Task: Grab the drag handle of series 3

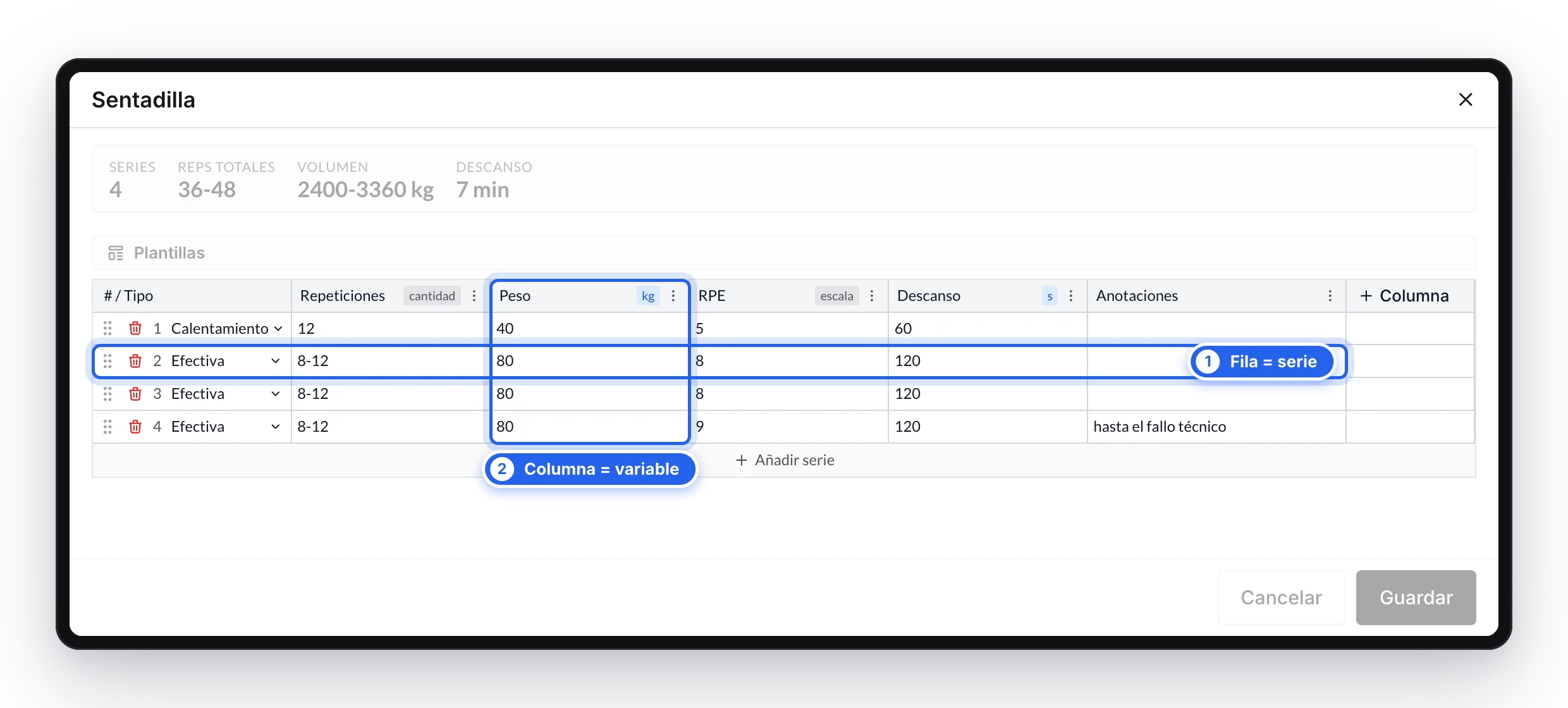Action: click(107, 394)
